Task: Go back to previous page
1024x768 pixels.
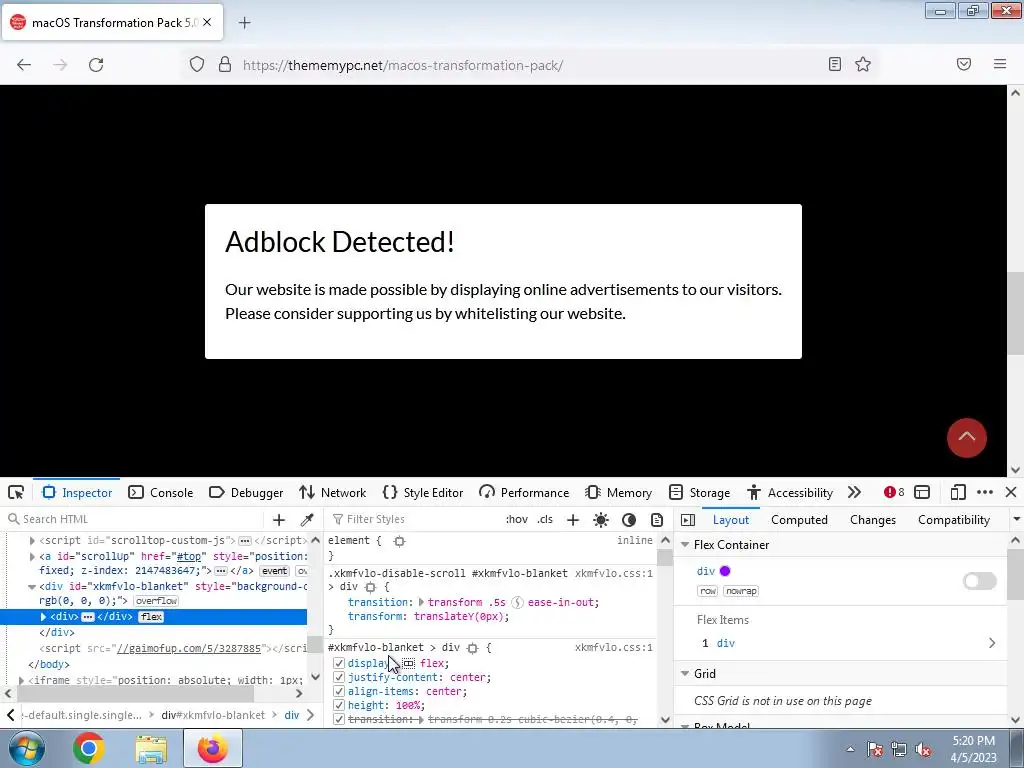Action: click(x=24, y=65)
